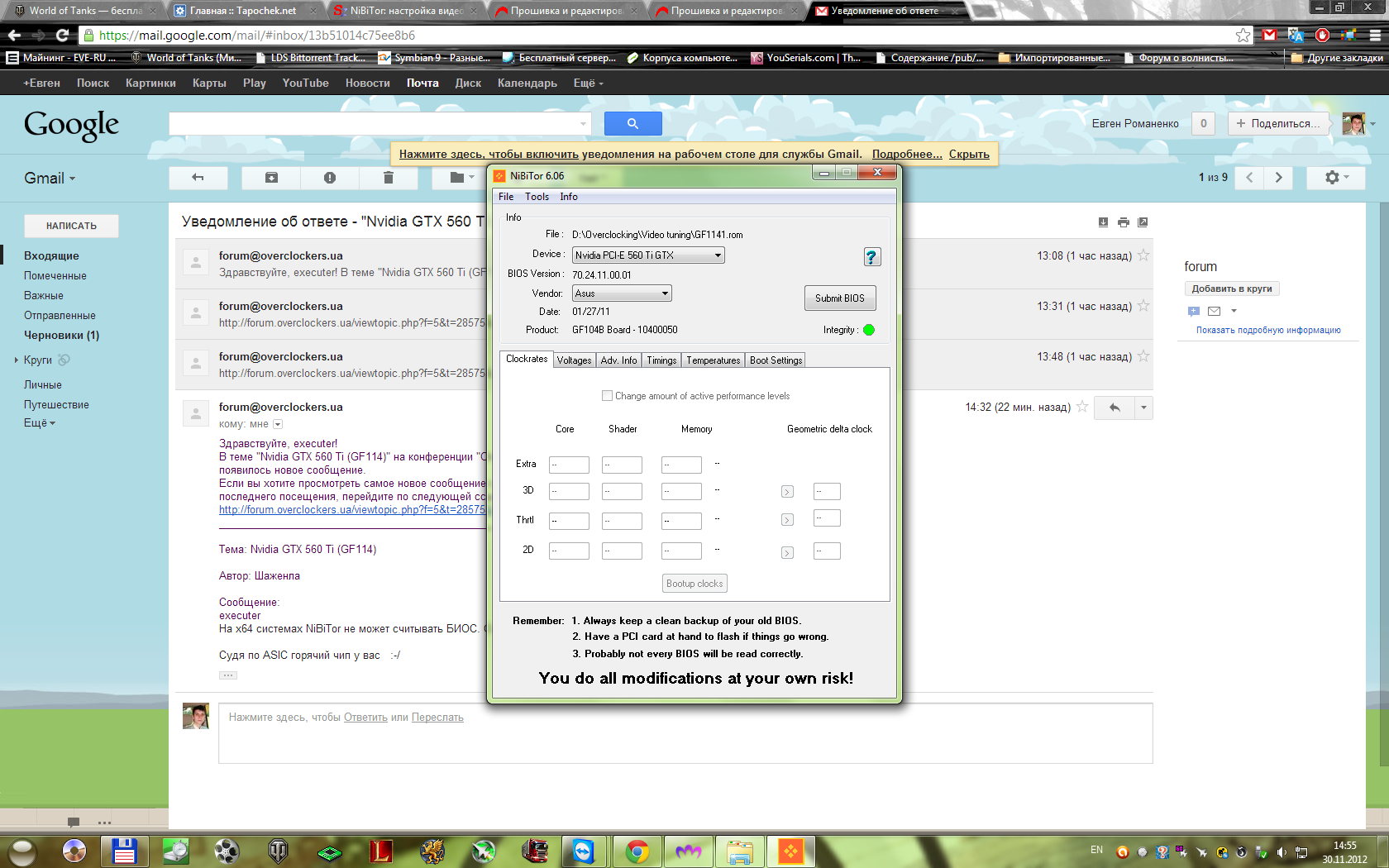This screenshot has height=868, width=1389.
Task: Star the 13:48 message from forum
Action: click(1143, 356)
